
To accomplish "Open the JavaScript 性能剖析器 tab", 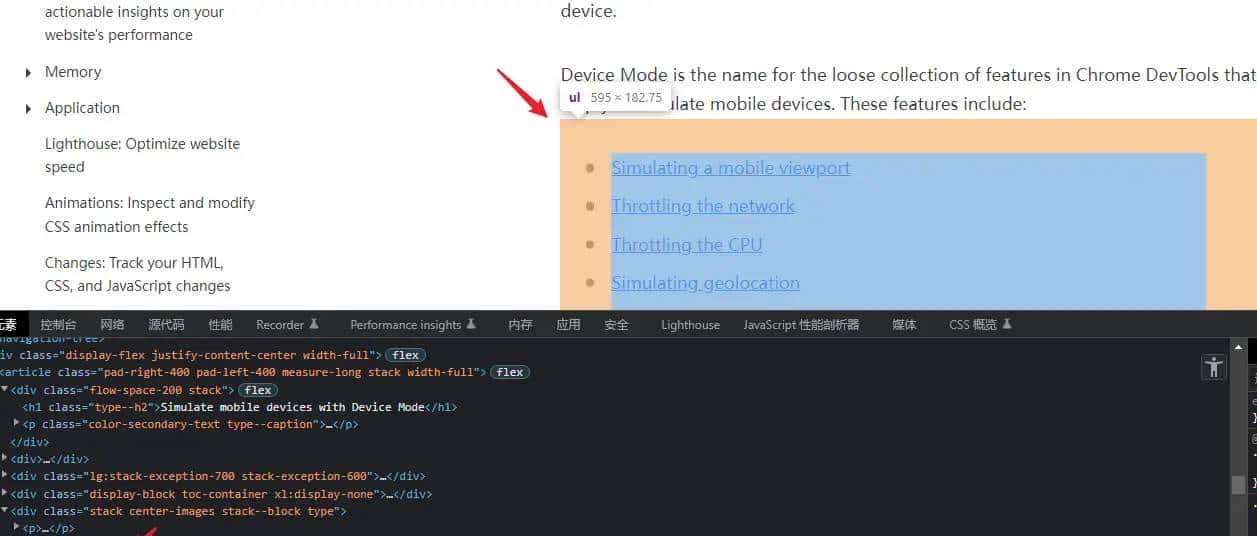I will tap(801, 324).
